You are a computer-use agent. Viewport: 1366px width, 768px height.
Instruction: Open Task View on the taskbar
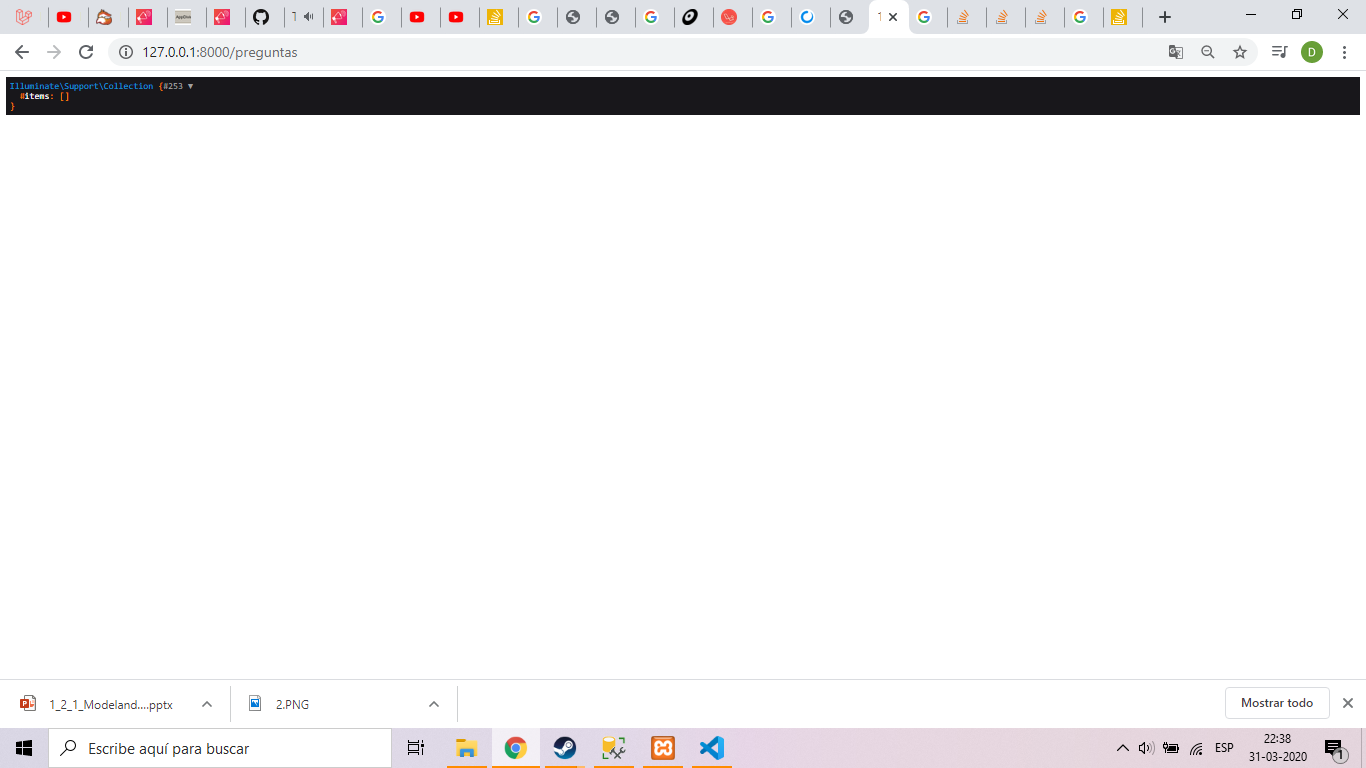click(416, 748)
